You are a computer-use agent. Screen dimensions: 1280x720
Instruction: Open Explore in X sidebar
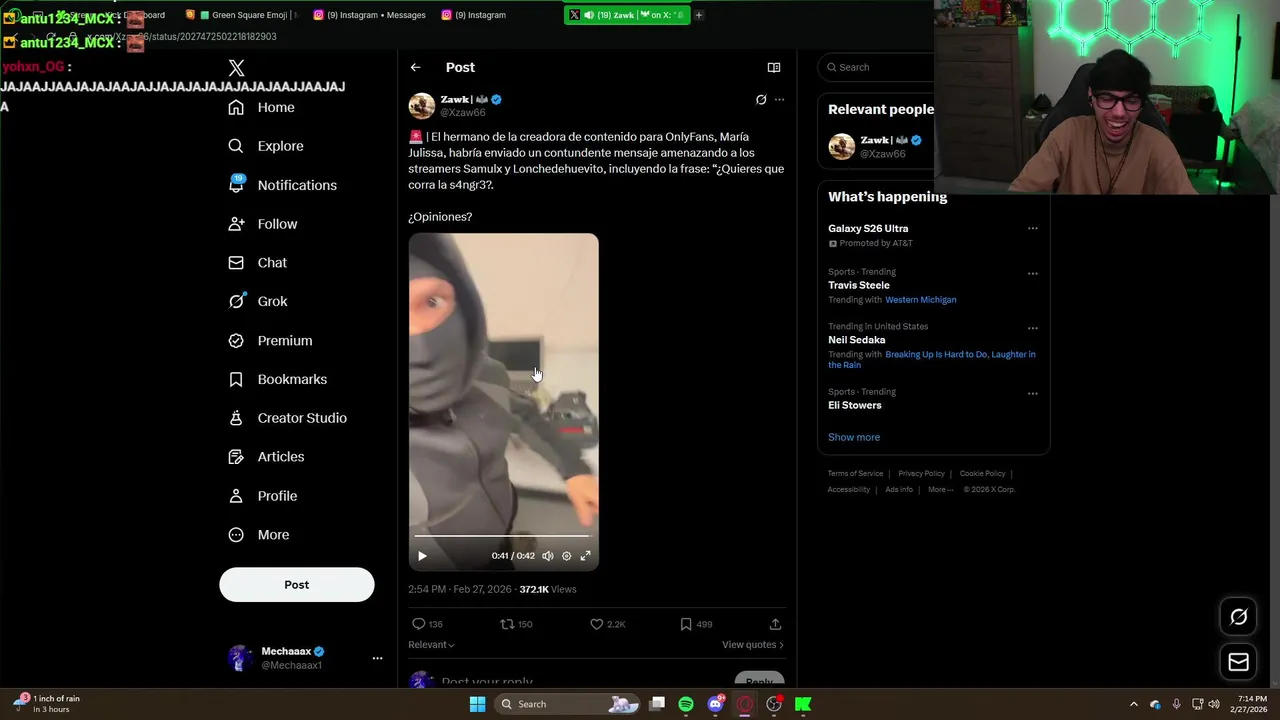point(266,146)
